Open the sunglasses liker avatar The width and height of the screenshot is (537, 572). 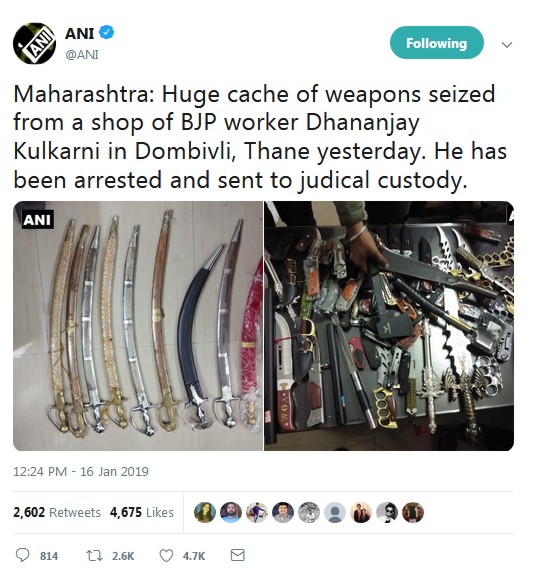(387, 512)
